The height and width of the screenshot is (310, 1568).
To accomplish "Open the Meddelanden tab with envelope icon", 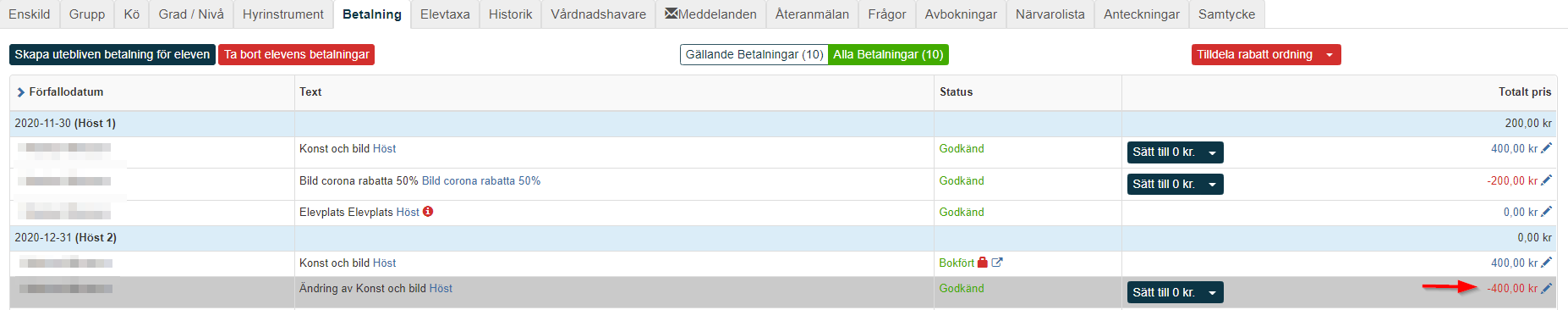I will (x=710, y=14).
